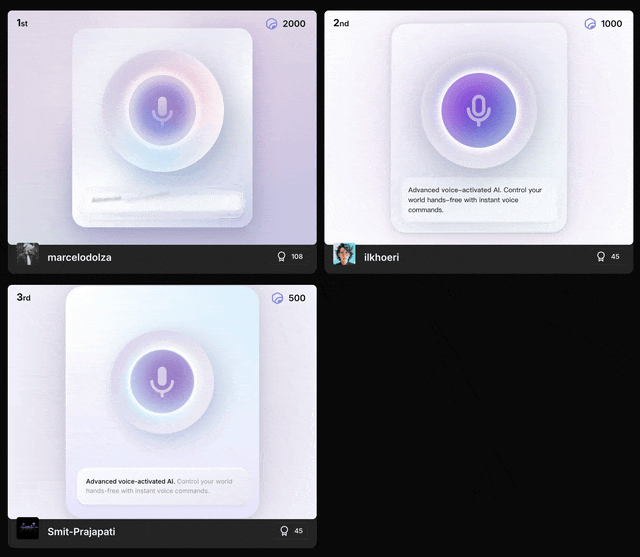Click the microphone icon in the 3rd place card

click(x=162, y=381)
